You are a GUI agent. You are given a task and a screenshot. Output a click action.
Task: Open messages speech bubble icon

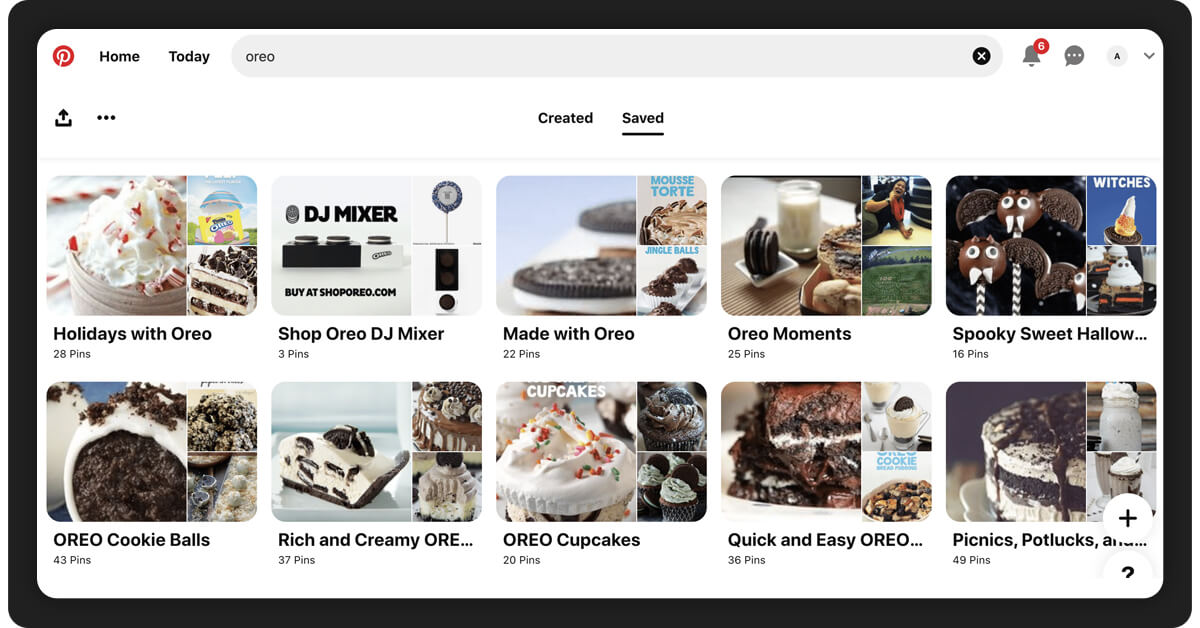(x=1074, y=56)
